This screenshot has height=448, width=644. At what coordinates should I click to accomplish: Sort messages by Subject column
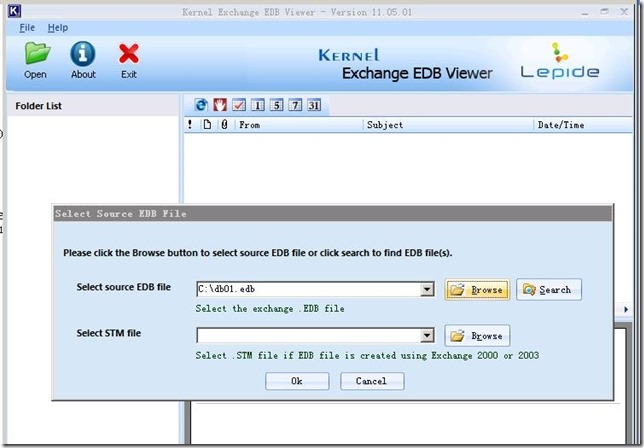point(448,124)
